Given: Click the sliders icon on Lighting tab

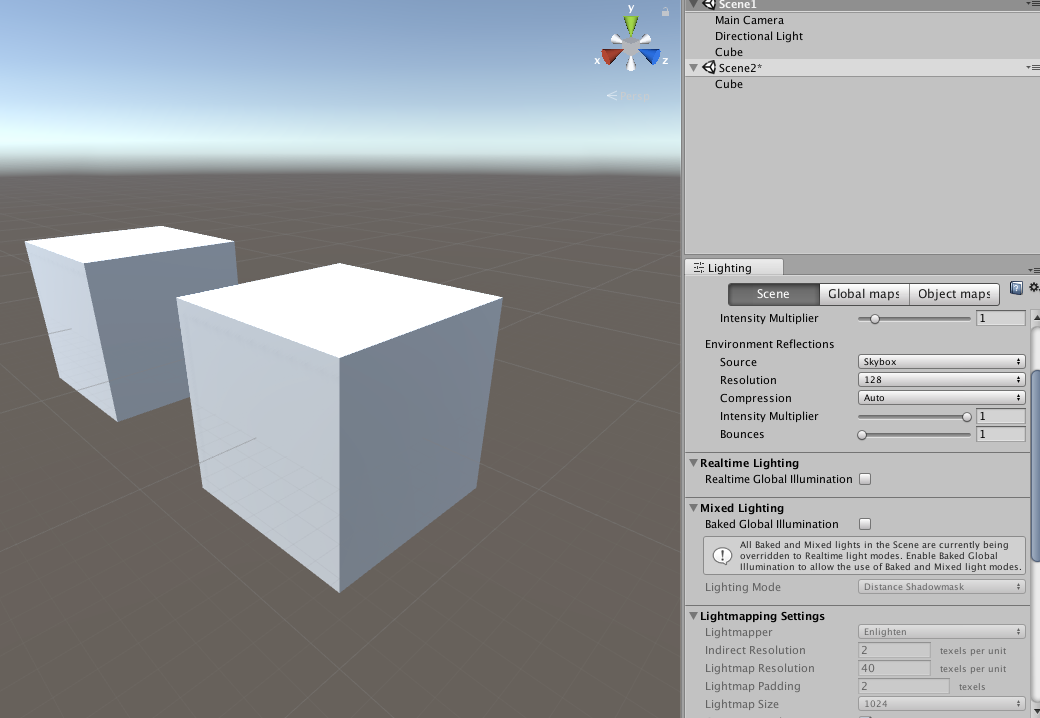Looking at the screenshot, I should click(x=698, y=267).
